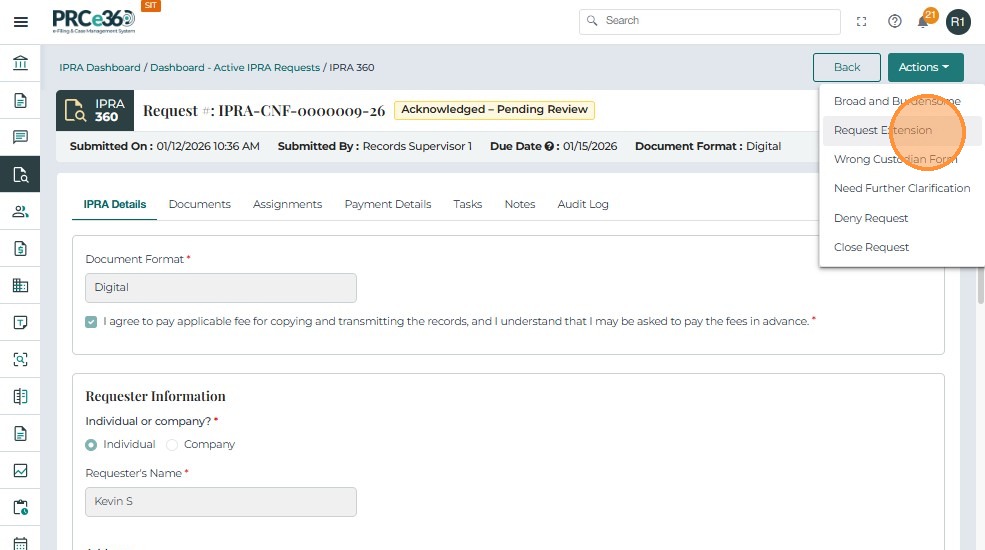Switch to the IPRA Details tab
Viewport: 985px width, 550px height.
tap(114, 204)
